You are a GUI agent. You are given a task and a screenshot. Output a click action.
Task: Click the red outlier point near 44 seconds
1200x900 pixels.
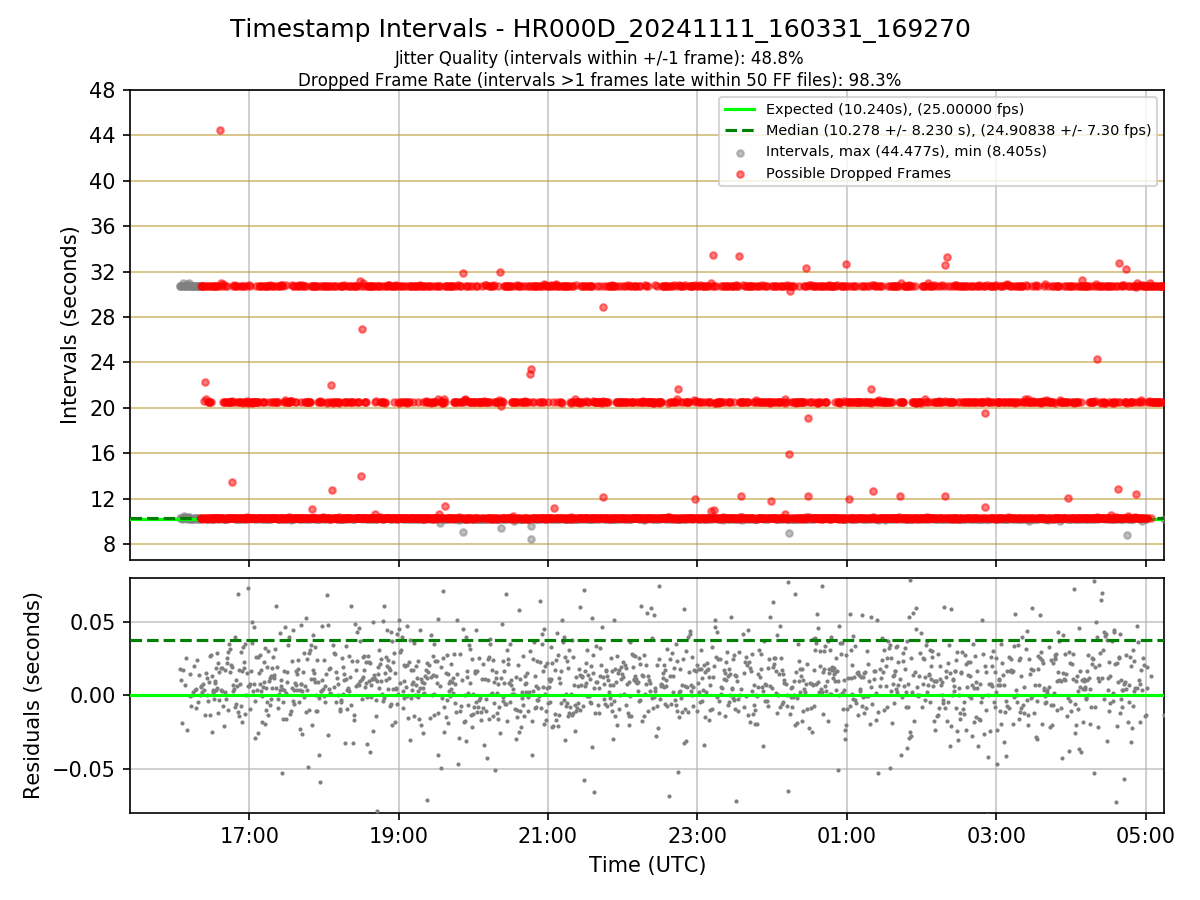[x=220, y=130]
